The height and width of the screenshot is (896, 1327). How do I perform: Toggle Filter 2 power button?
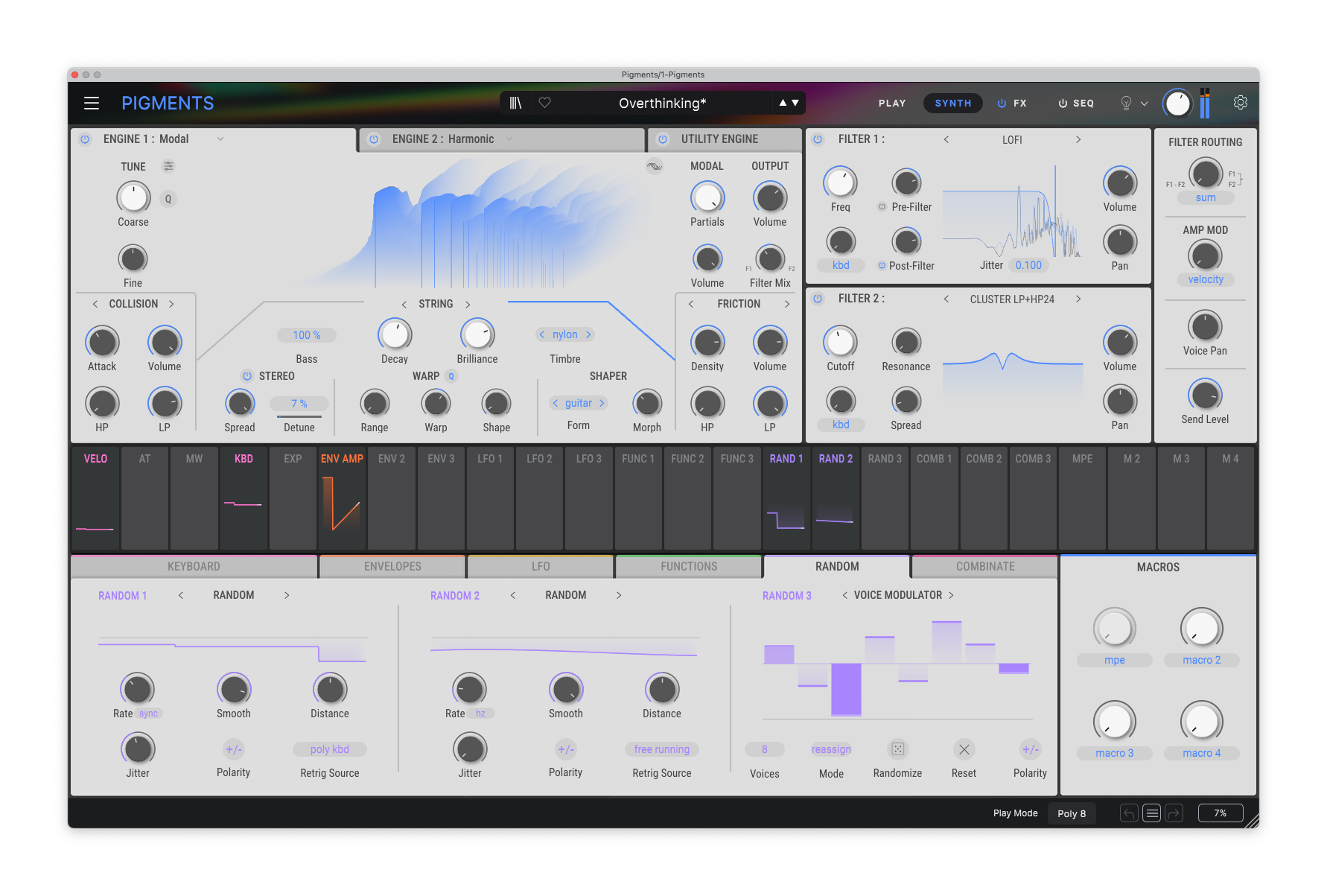818,299
